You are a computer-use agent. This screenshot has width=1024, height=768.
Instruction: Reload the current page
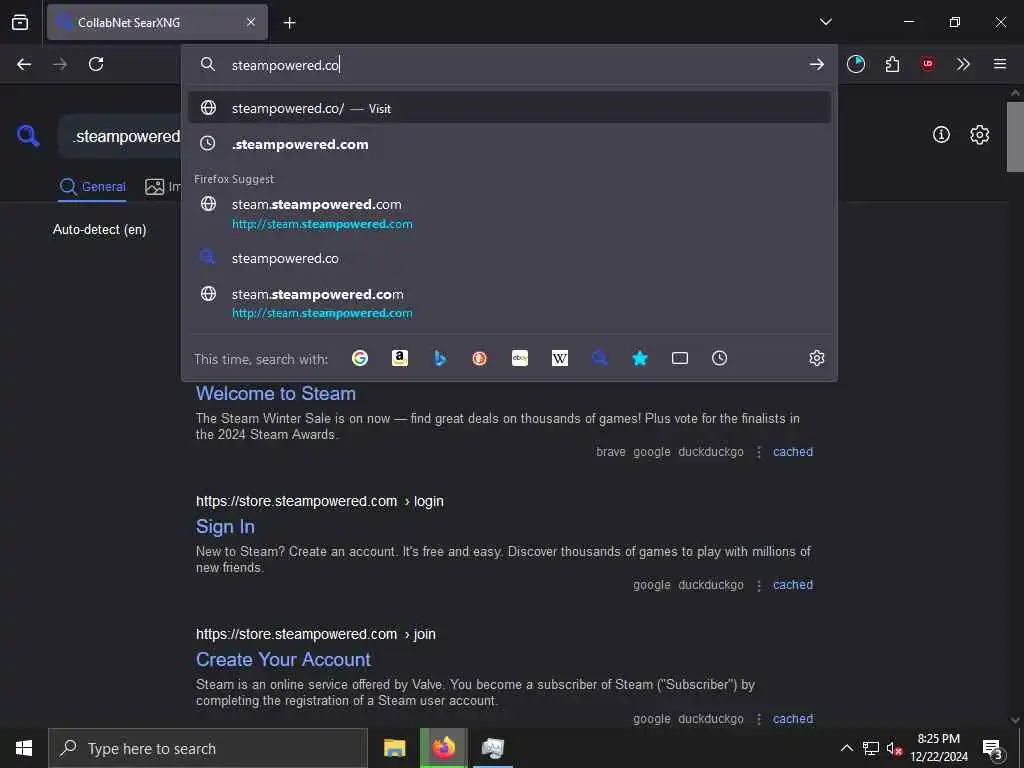96,64
